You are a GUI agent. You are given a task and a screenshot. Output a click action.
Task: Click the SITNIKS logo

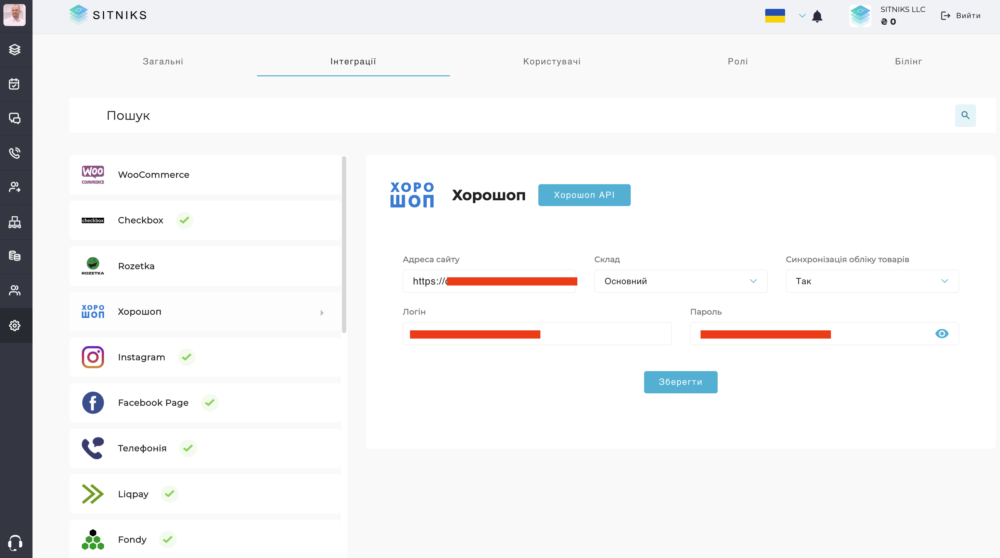108,15
